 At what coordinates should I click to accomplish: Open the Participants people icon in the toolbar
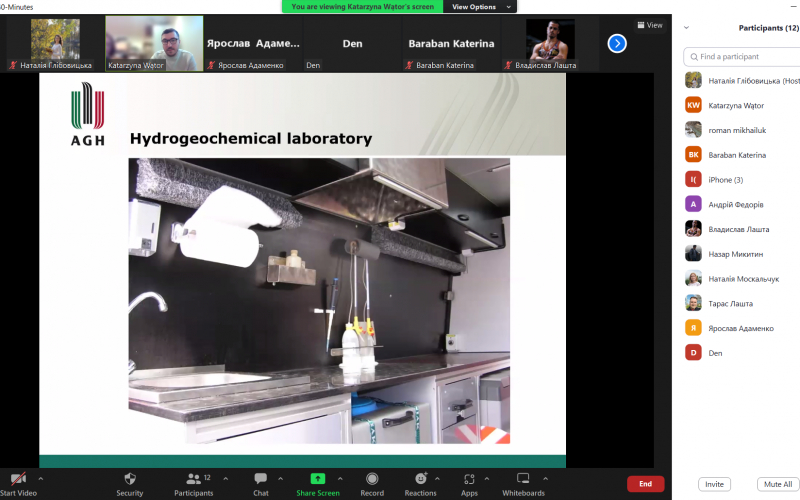[193, 479]
